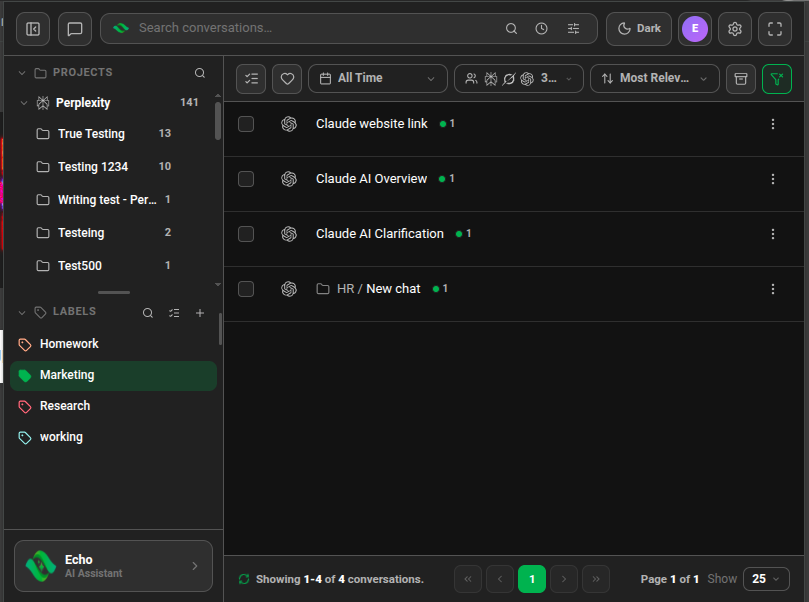The image size is (809, 602).
Task: Go to previous page arrow button
Action: (499, 579)
